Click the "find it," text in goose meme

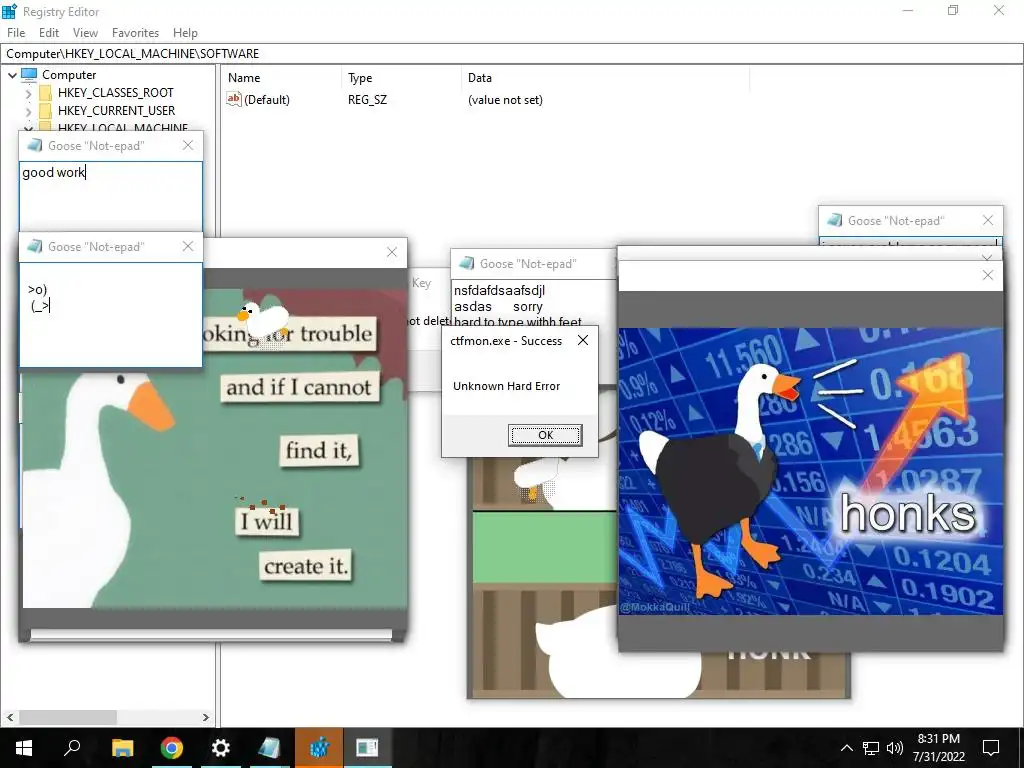point(319,450)
